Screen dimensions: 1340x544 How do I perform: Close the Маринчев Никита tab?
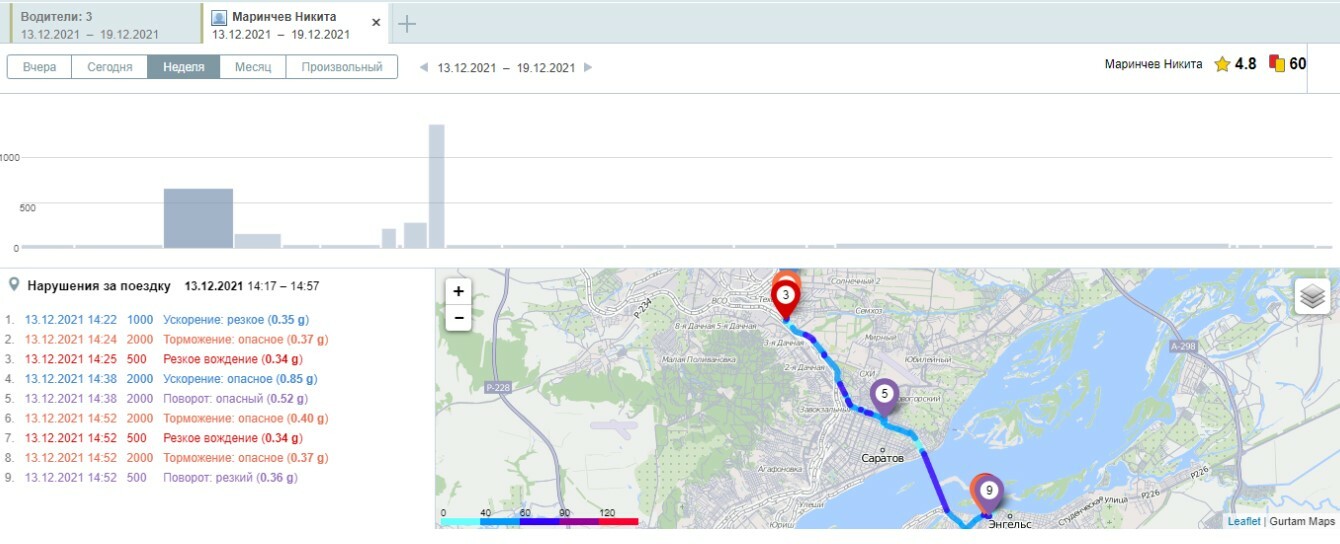coord(376,22)
